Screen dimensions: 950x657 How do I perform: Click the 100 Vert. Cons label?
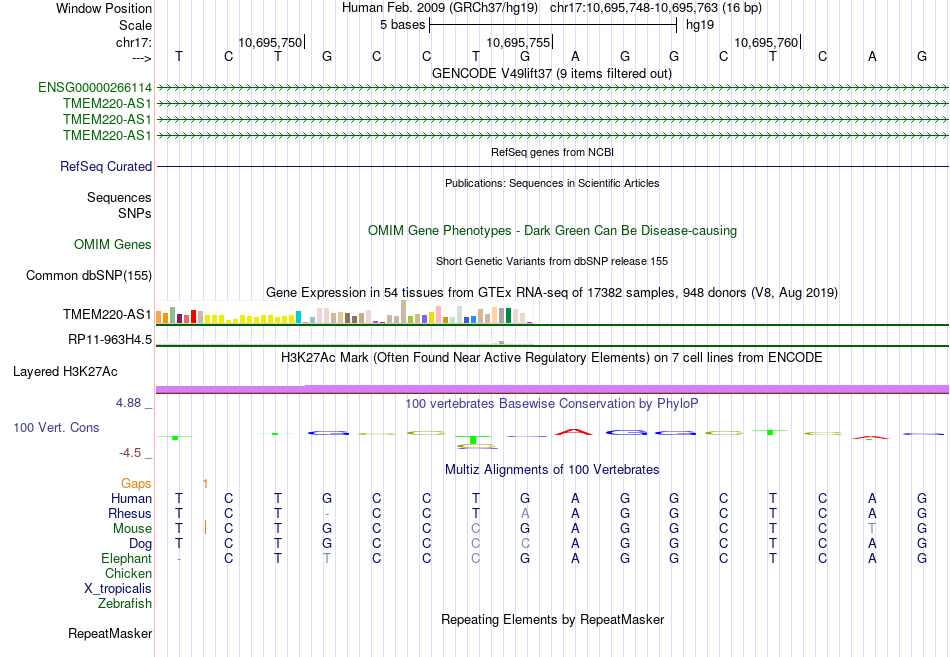[x=56, y=427]
